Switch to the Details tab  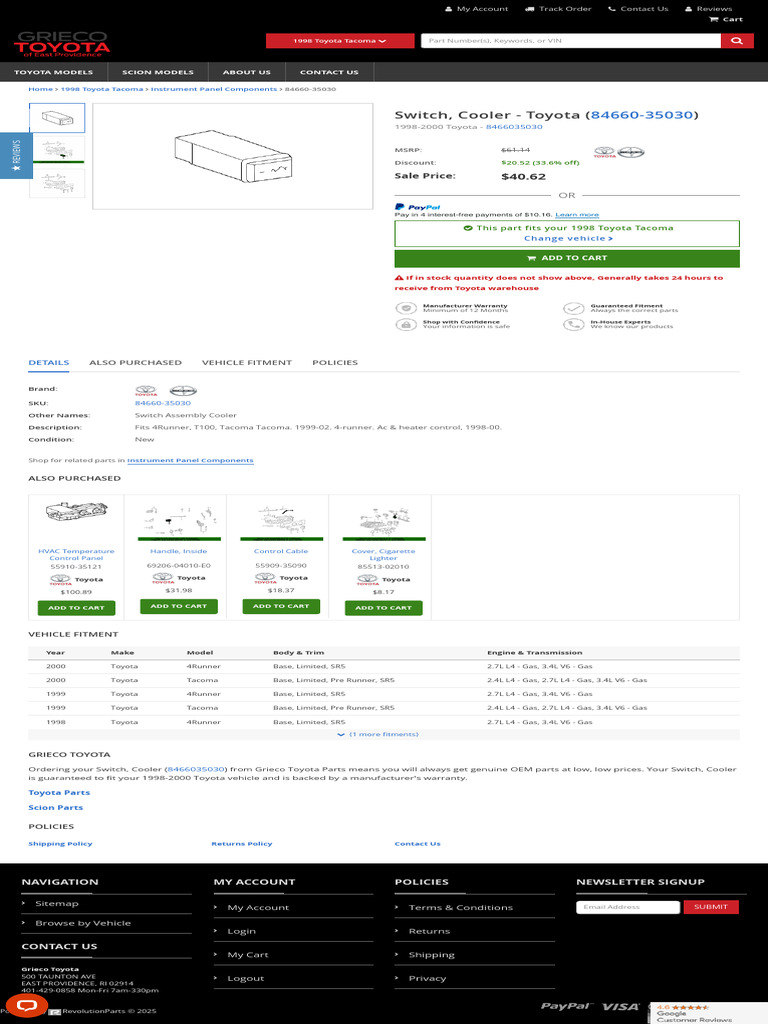(48, 362)
